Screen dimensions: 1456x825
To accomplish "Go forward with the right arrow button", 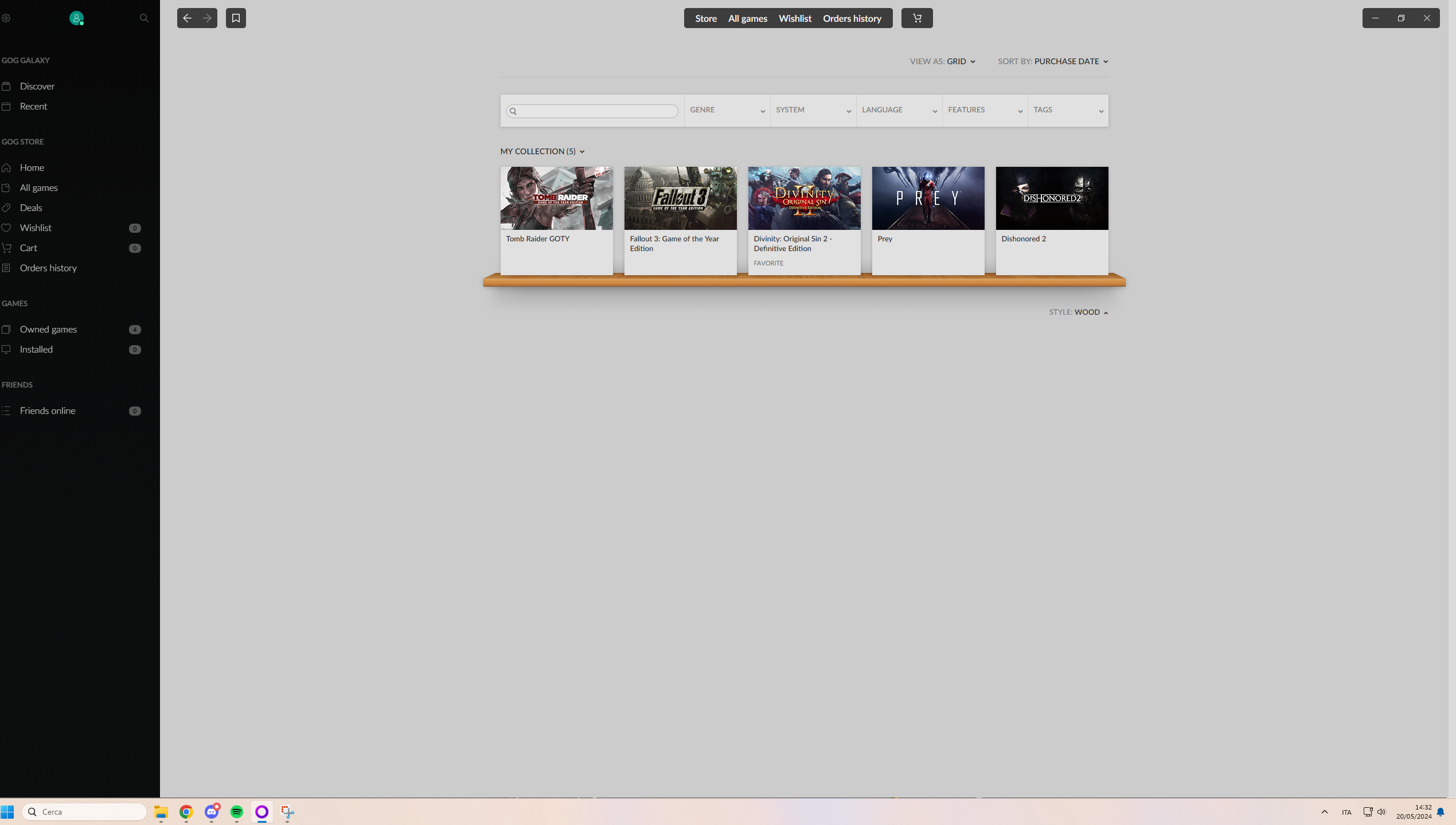I will pyautogui.click(x=207, y=18).
